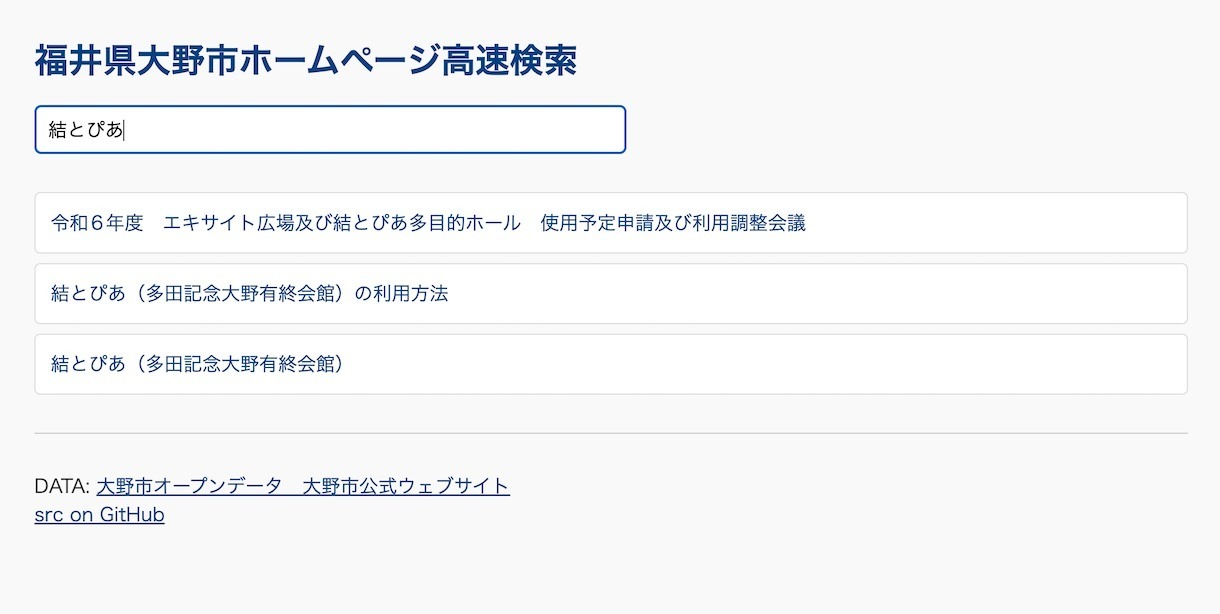Image resolution: width=1220 pixels, height=614 pixels.
Task: Click 大野市公式ウェブサイト part of the data link
Action: pos(406,487)
